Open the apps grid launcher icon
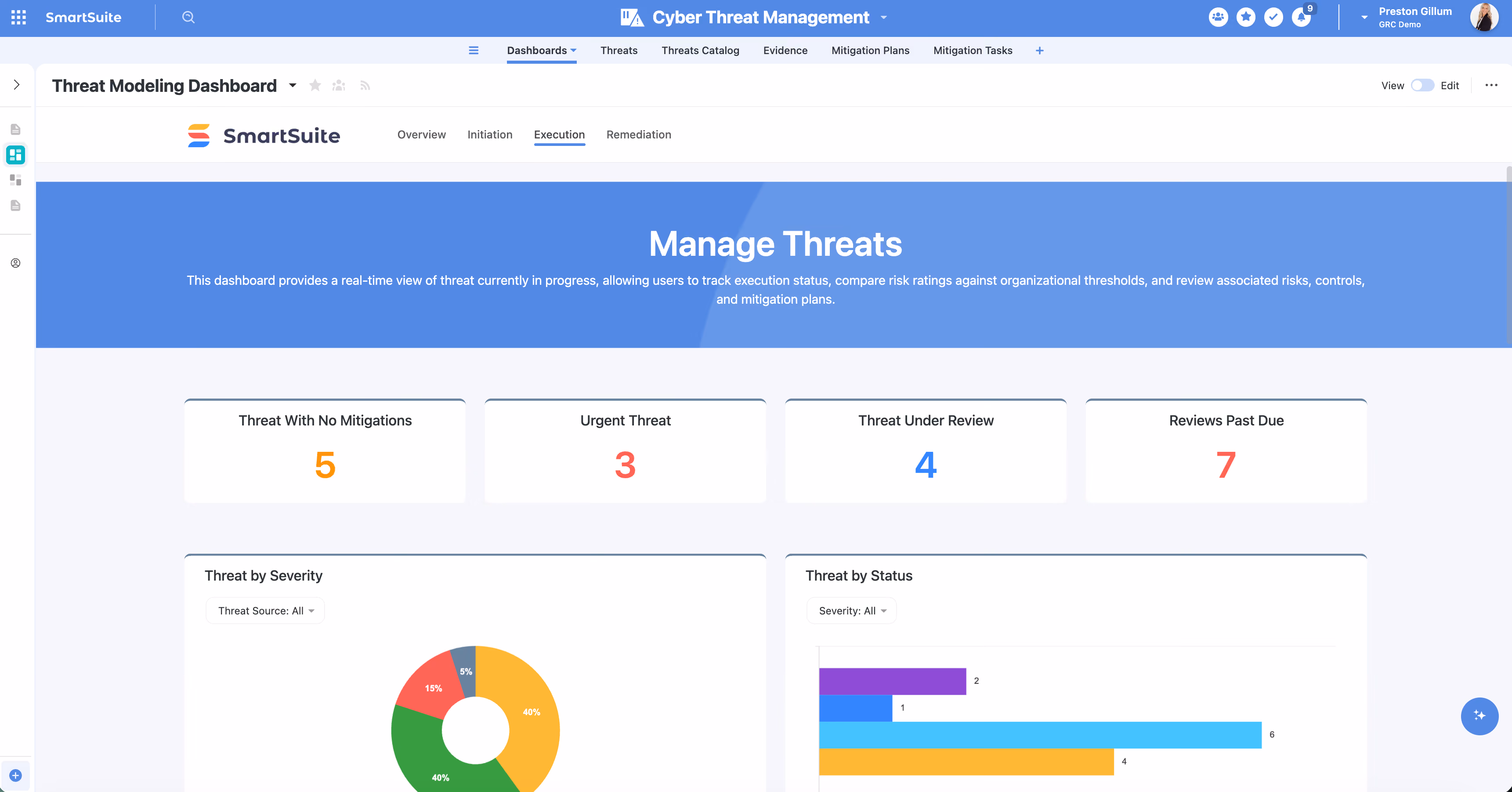This screenshot has width=1512, height=792. pyautogui.click(x=19, y=18)
